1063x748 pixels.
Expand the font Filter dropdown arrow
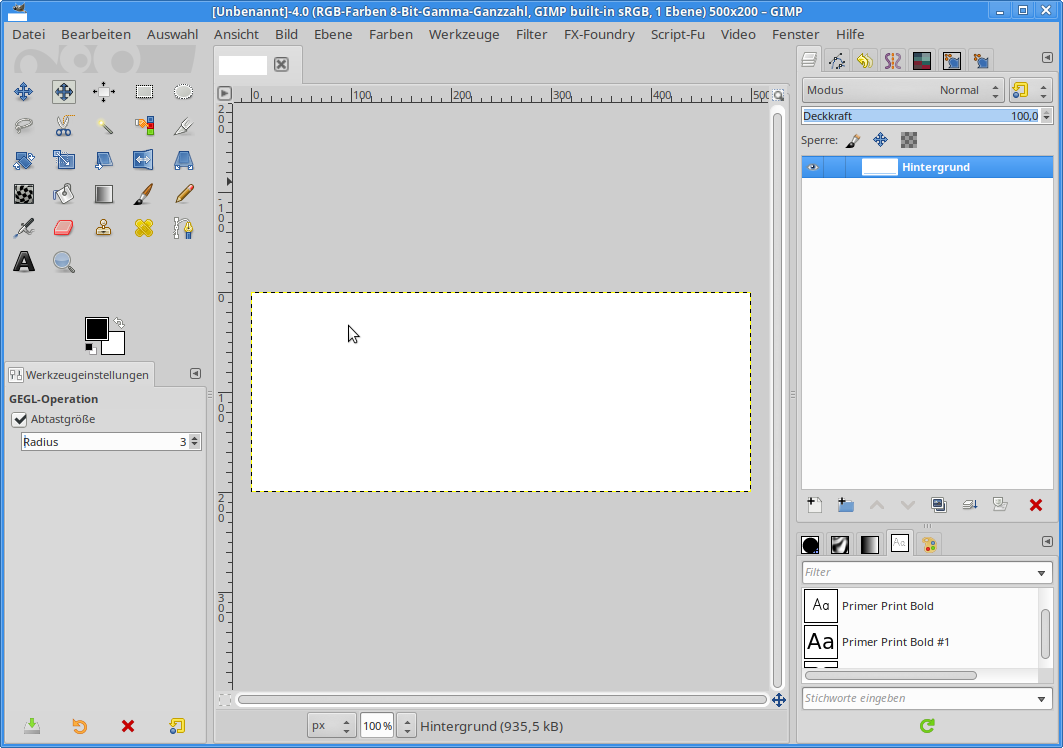(x=1042, y=573)
